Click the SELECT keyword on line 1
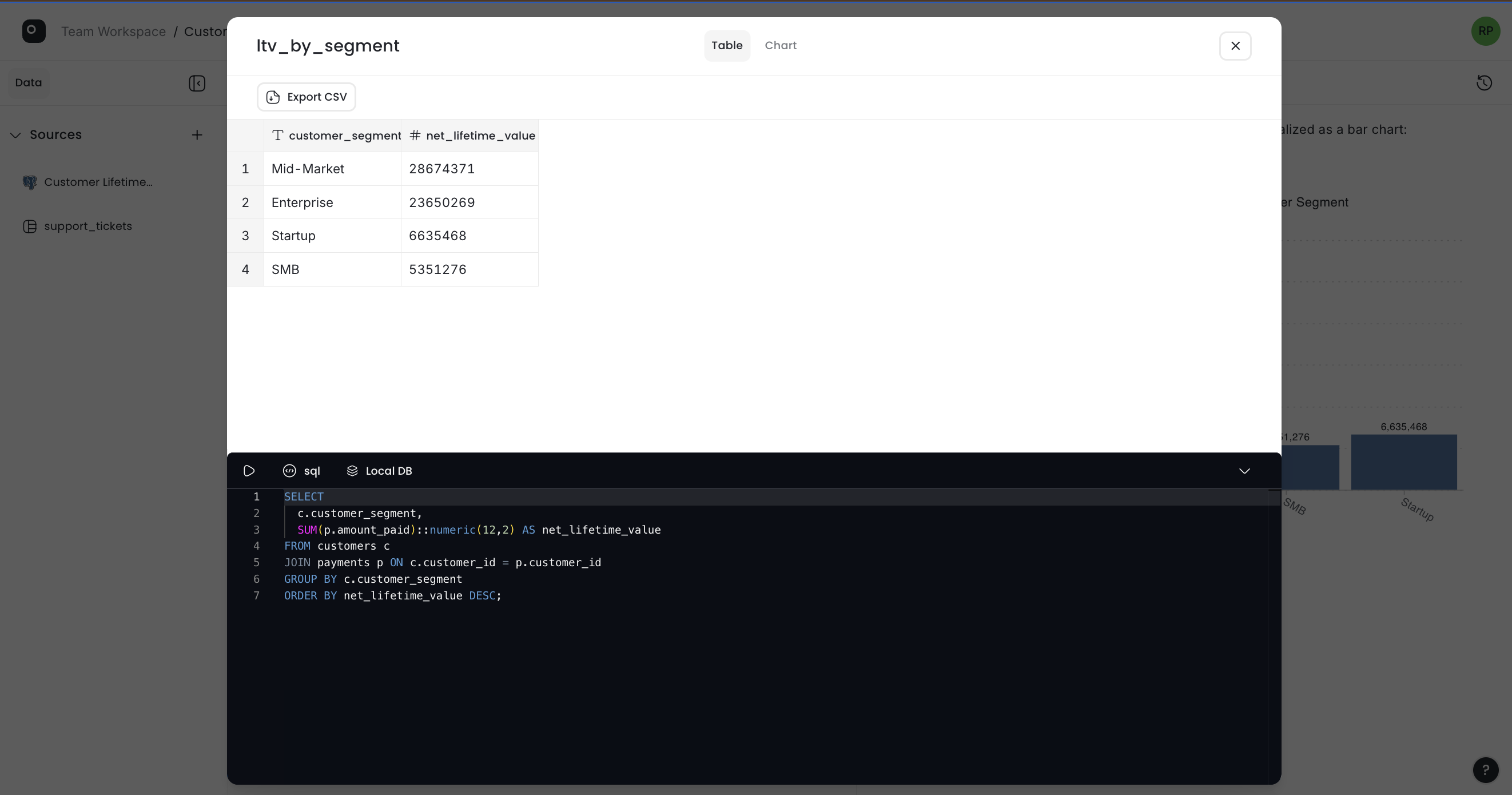Image resolution: width=1512 pixels, height=795 pixels. (x=304, y=496)
